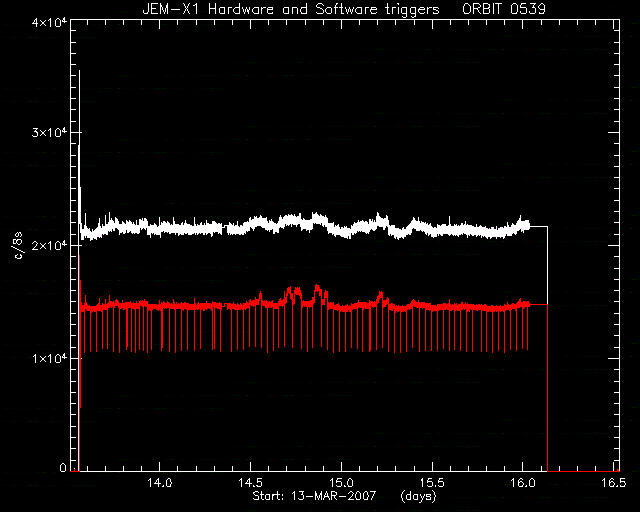Viewport: 640px width, 512px height.
Task: Click the 15.0 x-axis tick label
Action: point(341,483)
